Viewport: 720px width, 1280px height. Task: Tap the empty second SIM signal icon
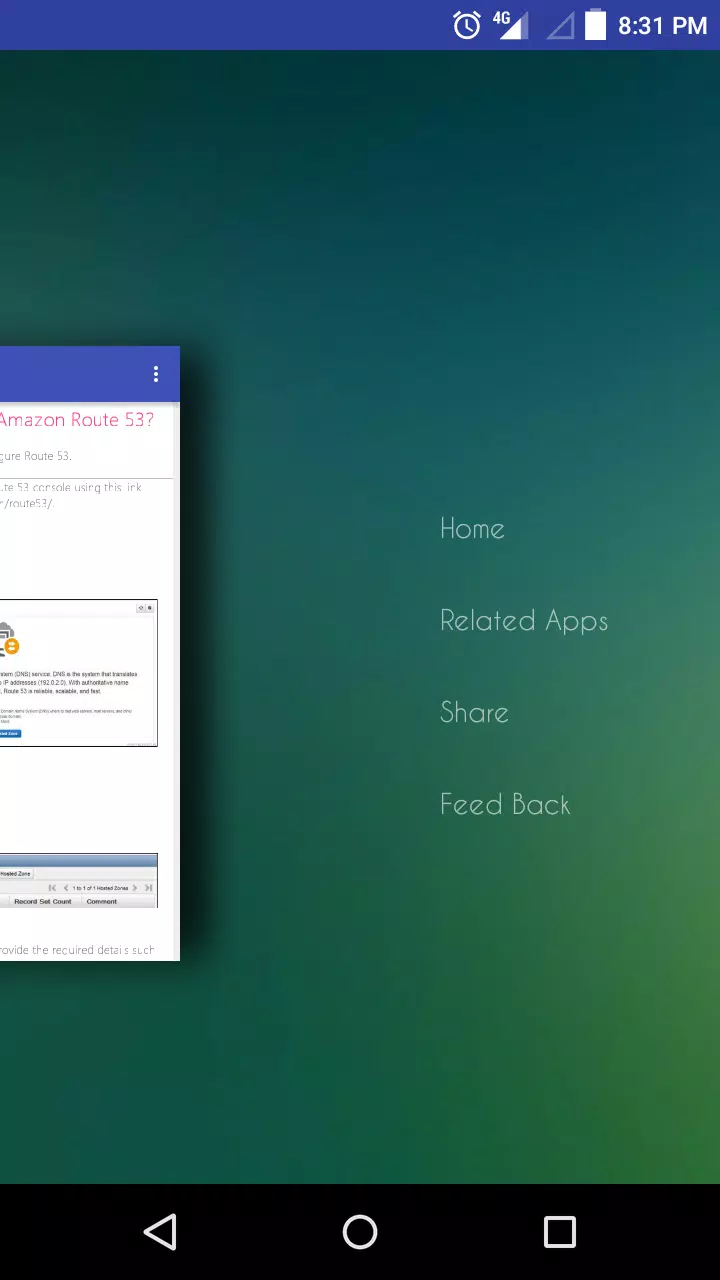coord(560,26)
